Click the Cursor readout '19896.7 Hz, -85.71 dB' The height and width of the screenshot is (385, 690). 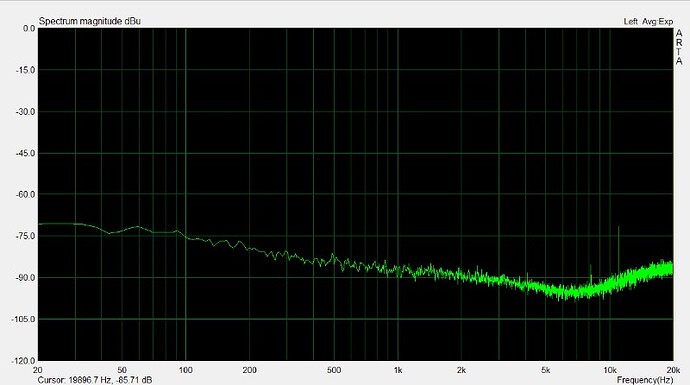pyautogui.click(x=110, y=380)
